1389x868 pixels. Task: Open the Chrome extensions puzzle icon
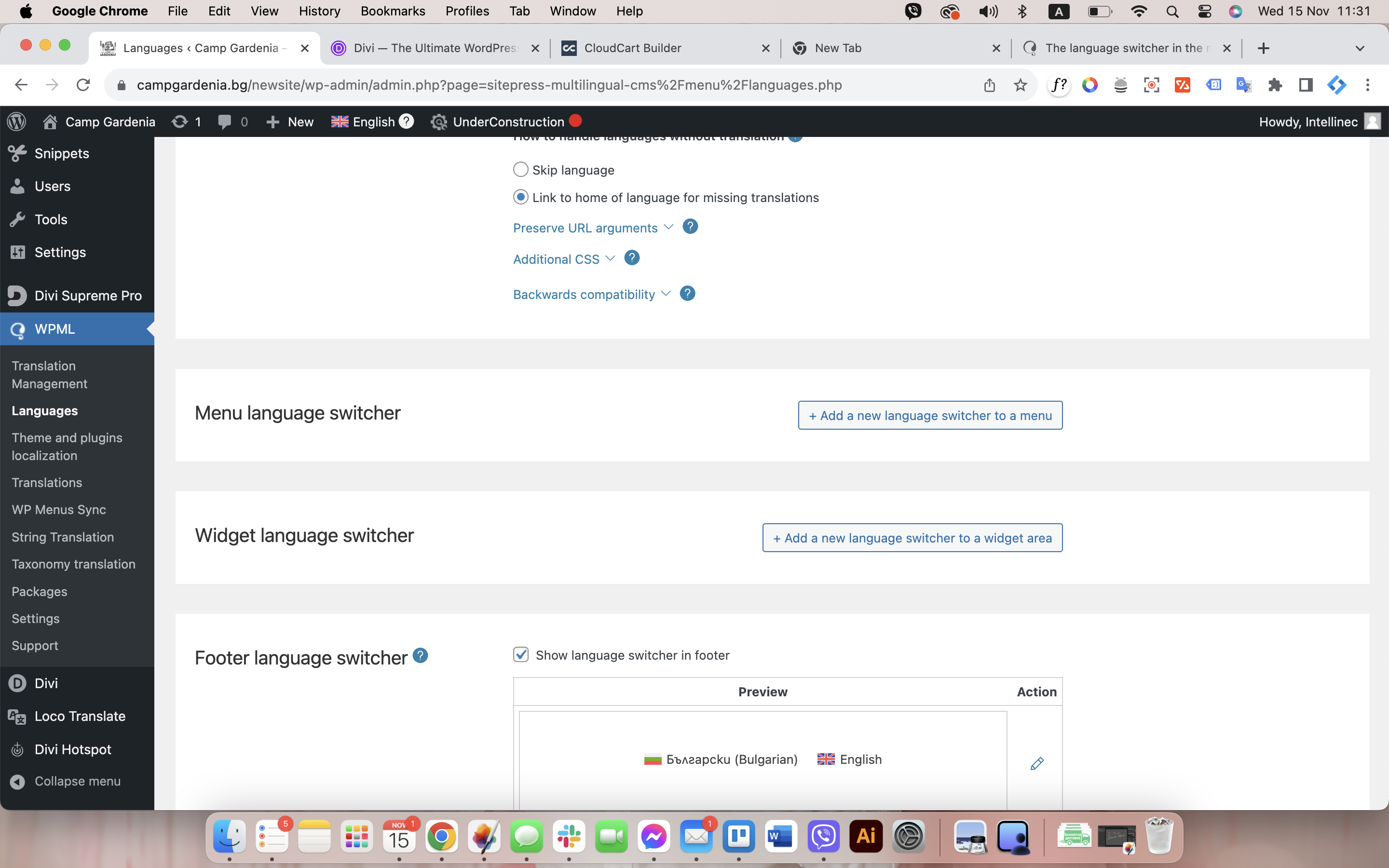[1275, 85]
